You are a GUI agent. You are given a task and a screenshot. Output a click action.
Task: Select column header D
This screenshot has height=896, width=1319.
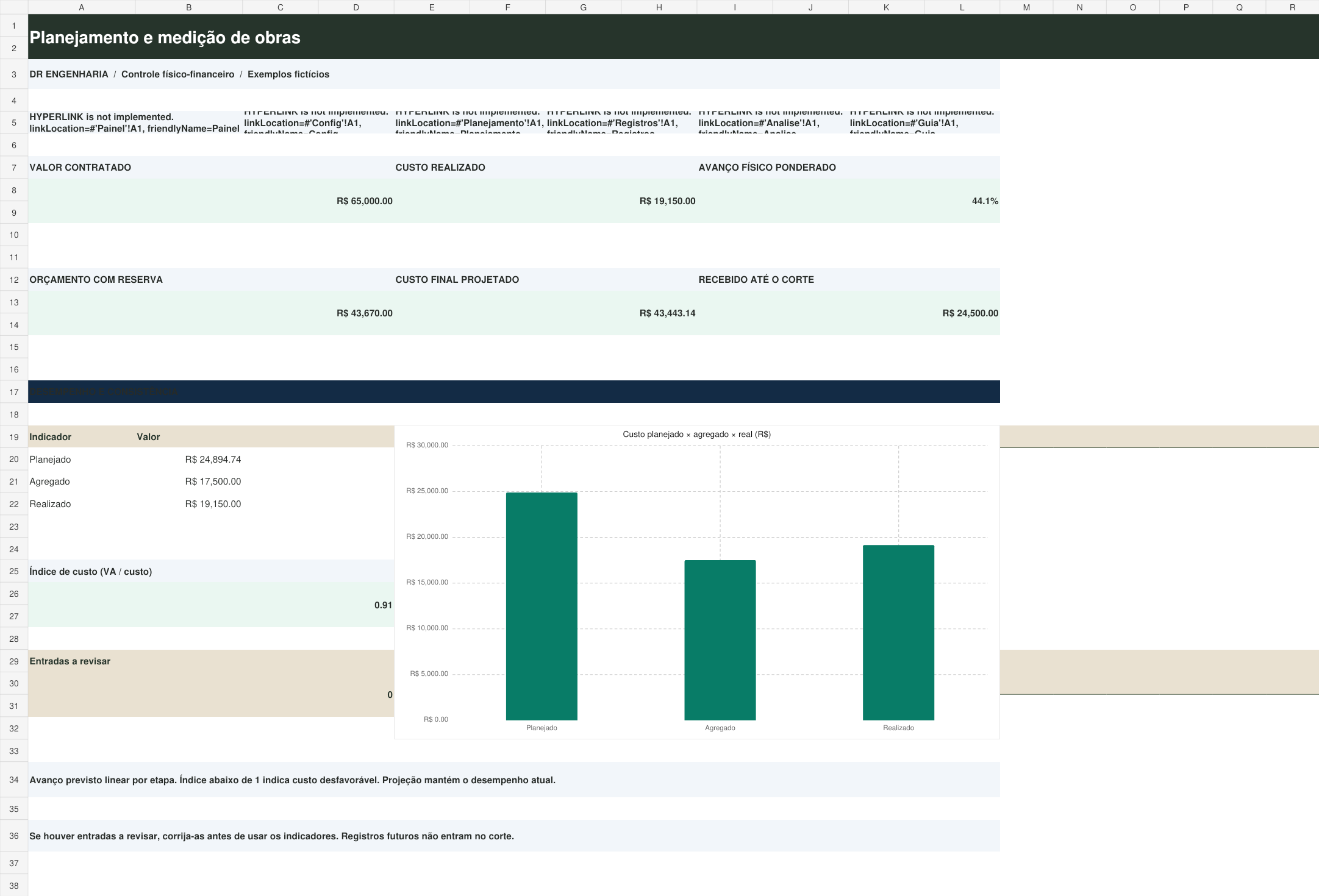tap(356, 7)
